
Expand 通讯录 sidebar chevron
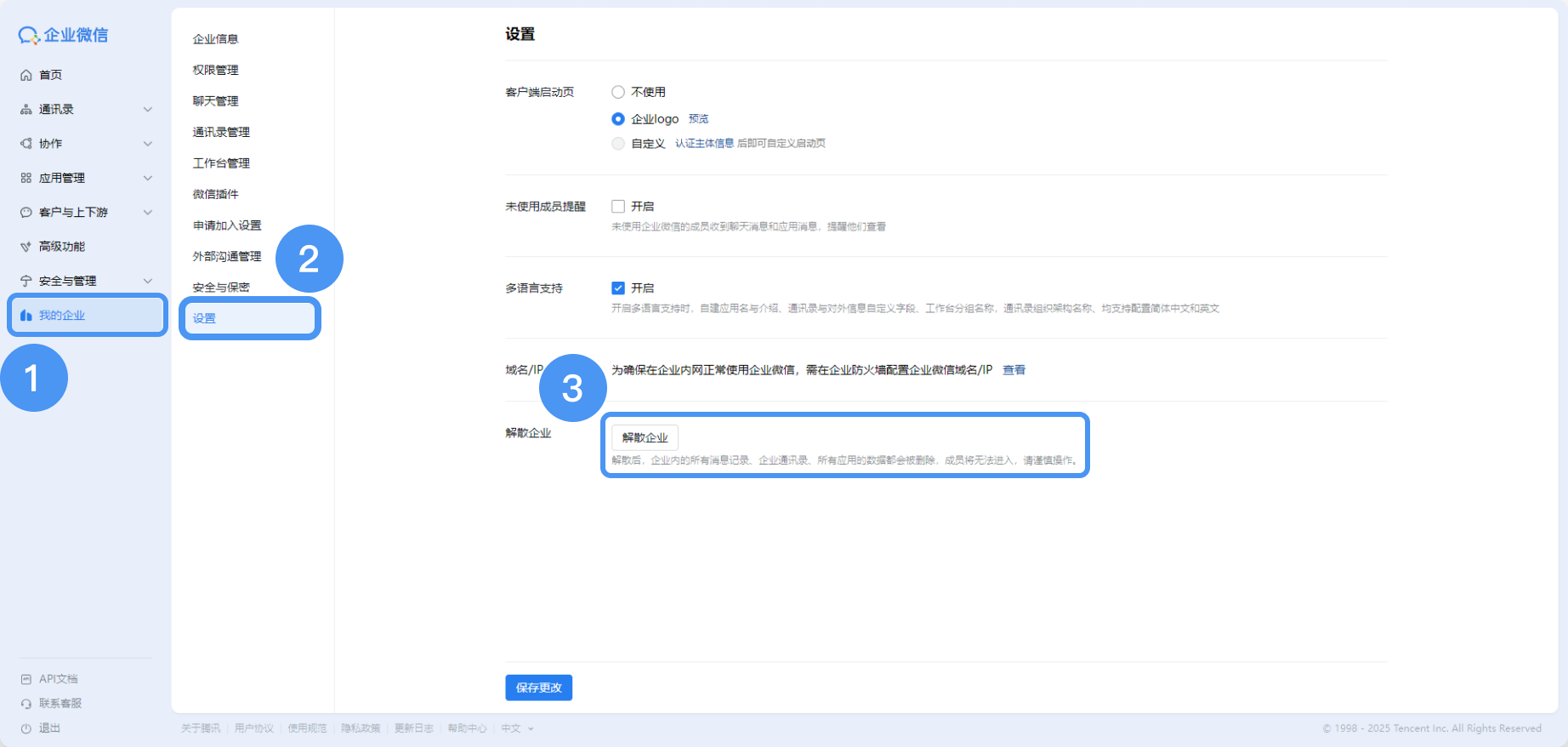(x=148, y=110)
